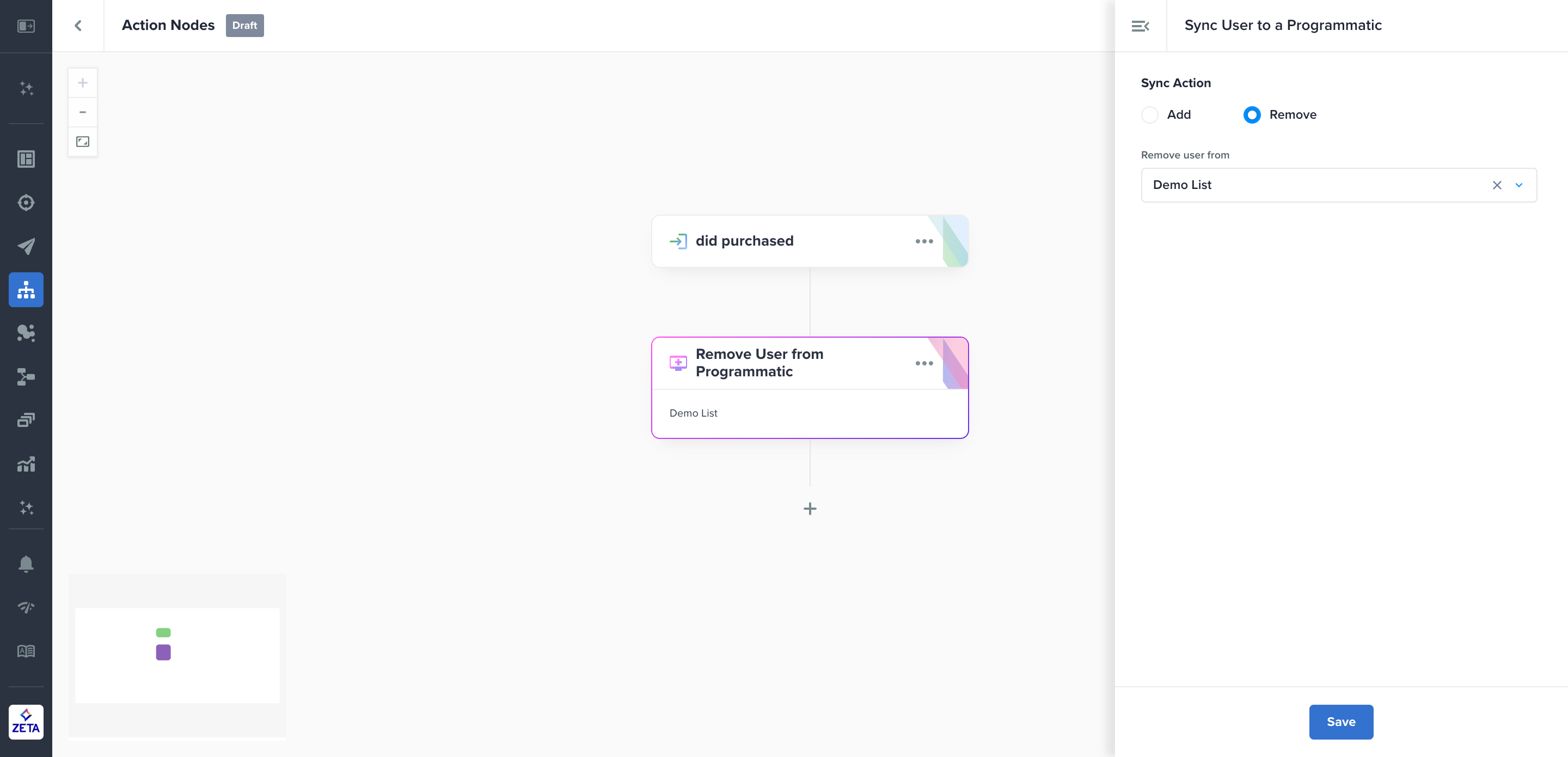
Task: Click the Save button
Action: coord(1341,722)
